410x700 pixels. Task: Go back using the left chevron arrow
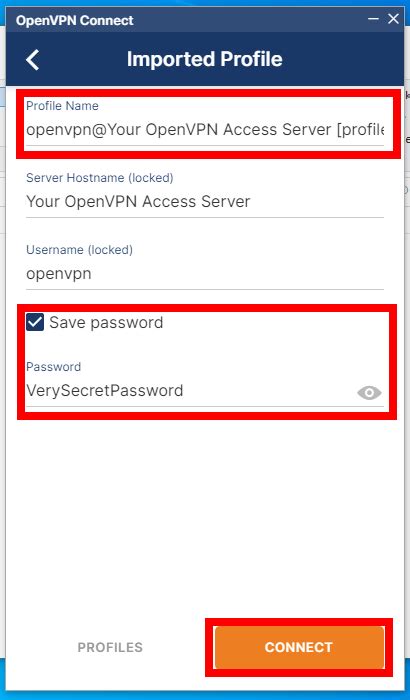(33, 59)
